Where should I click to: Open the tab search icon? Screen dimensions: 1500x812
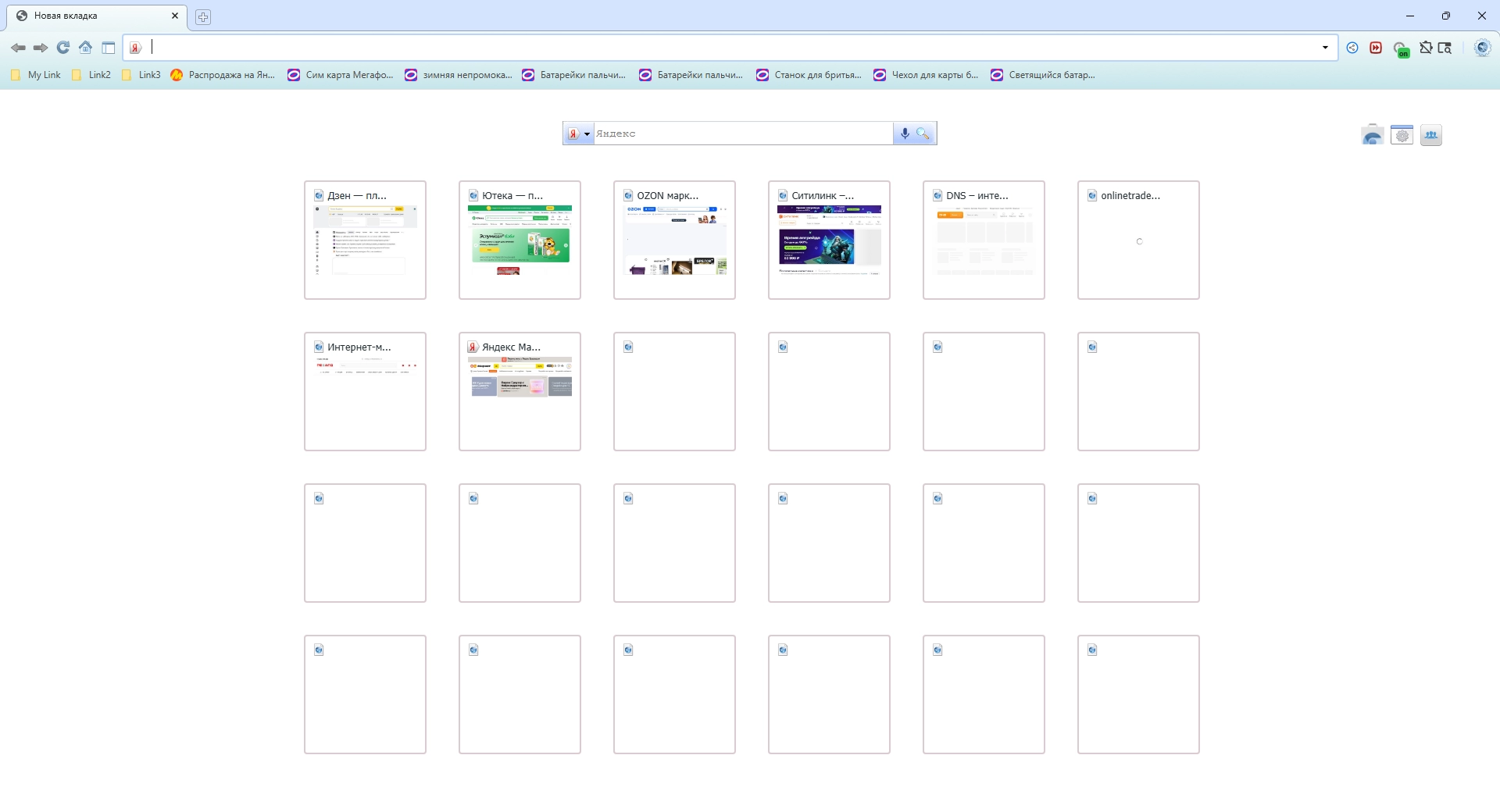click(1445, 48)
